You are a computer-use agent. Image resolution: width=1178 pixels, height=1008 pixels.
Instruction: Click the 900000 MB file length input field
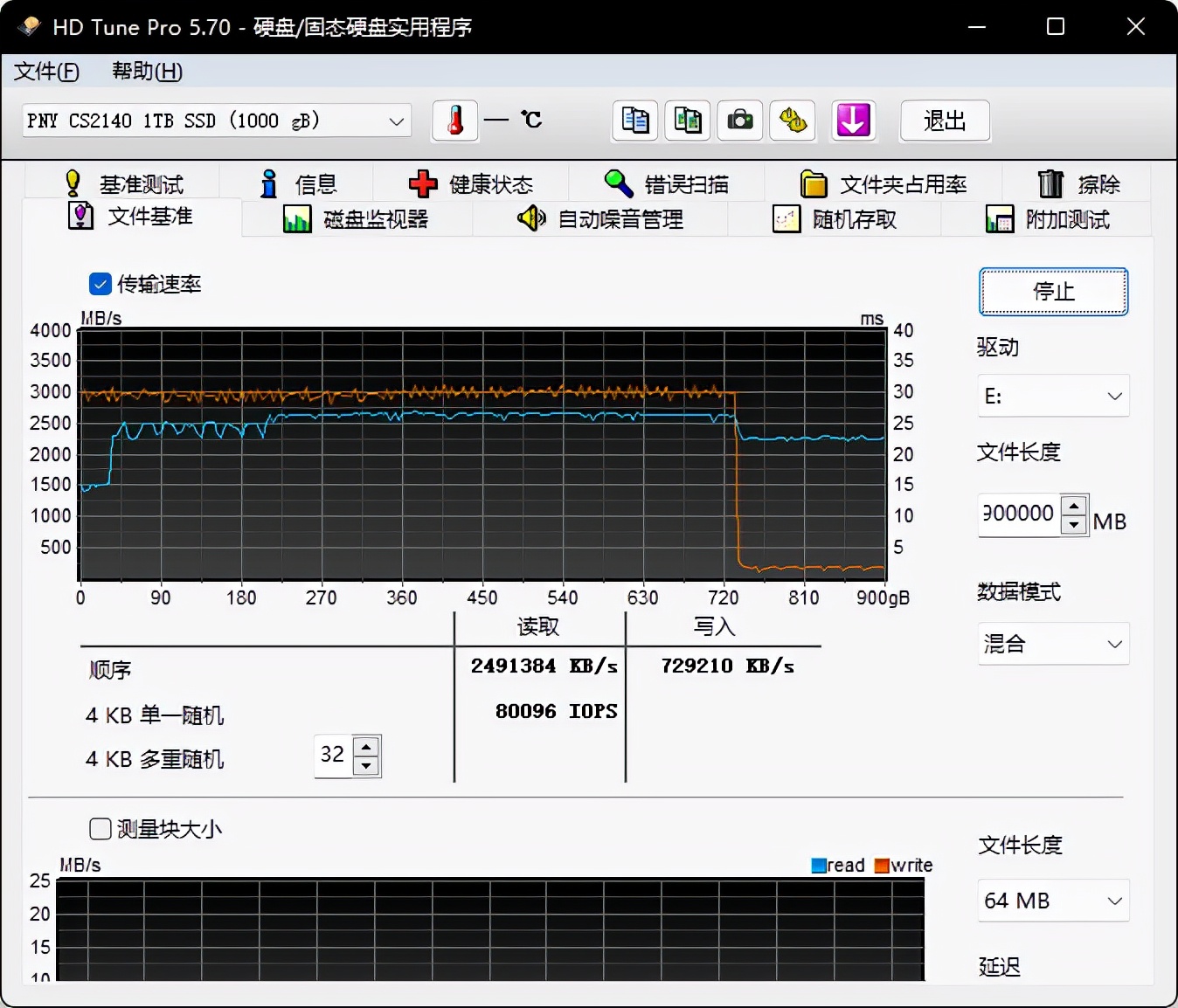click(1022, 515)
